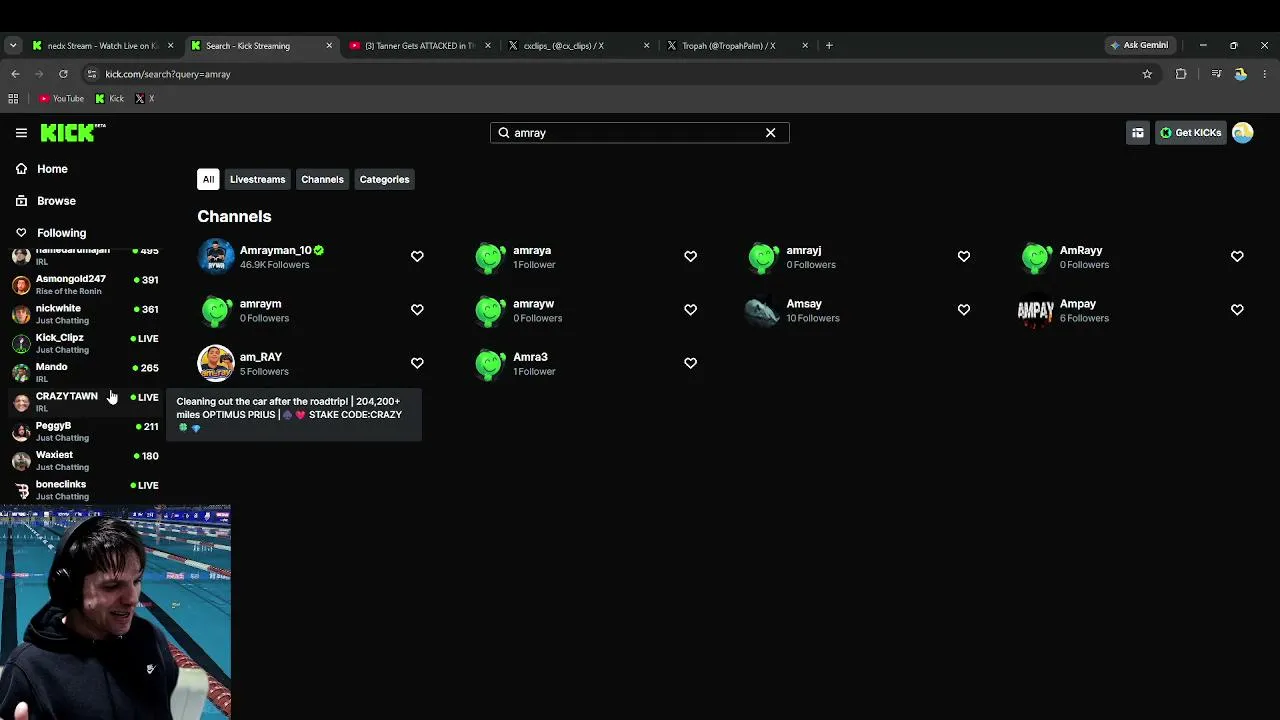This screenshot has height=720, width=1280.
Task: Toggle follow heart for amrayw
Action: (690, 310)
